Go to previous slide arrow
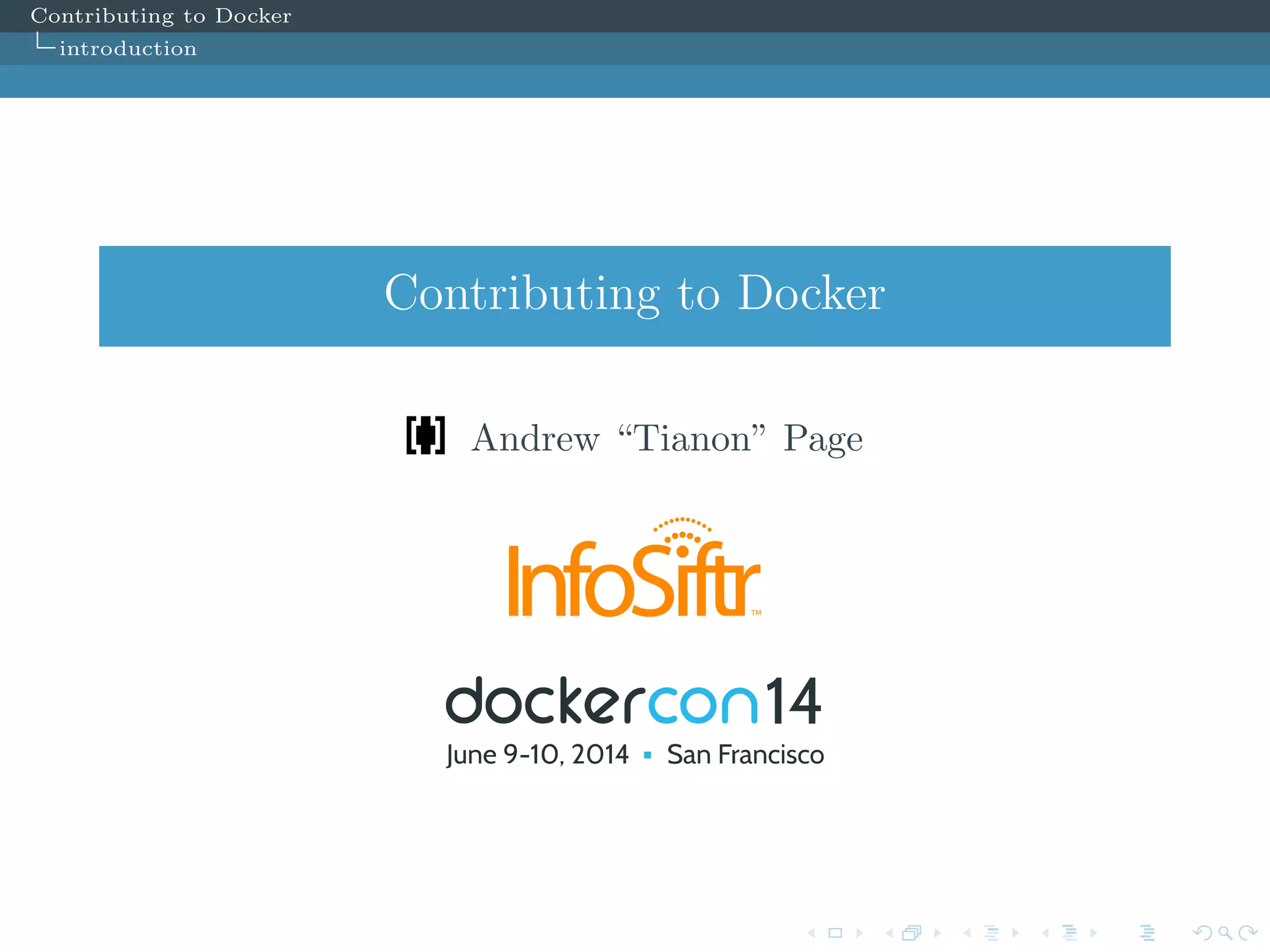The height and width of the screenshot is (952, 1270). click(811, 933)
